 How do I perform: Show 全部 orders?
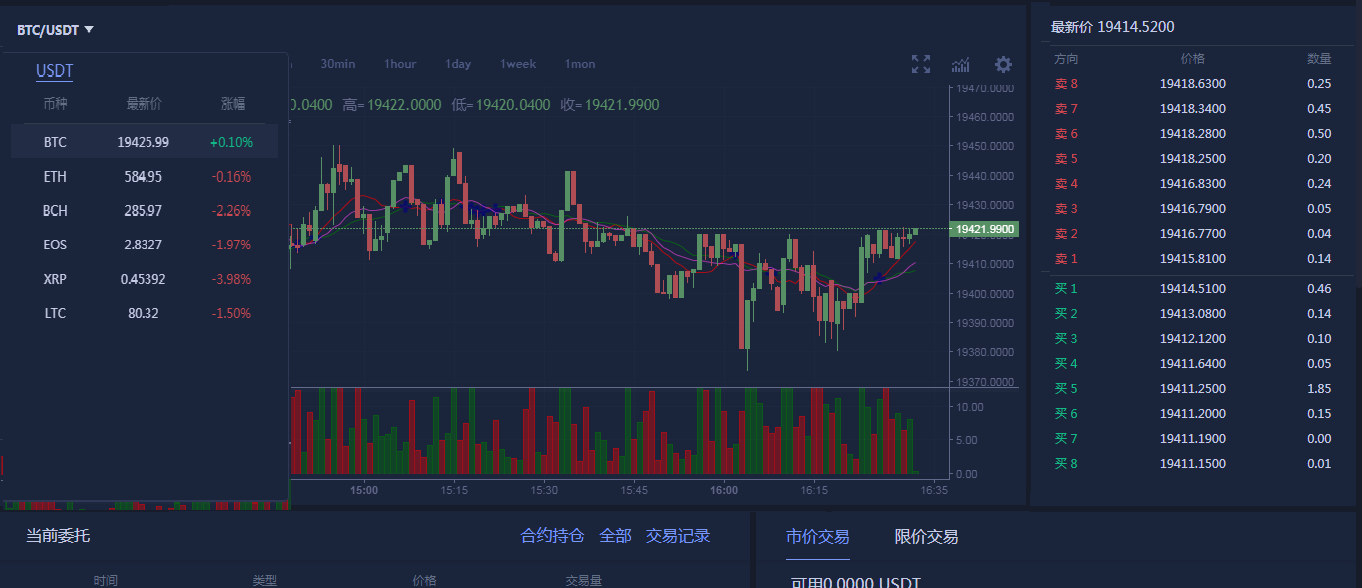(x=615, y=536)
